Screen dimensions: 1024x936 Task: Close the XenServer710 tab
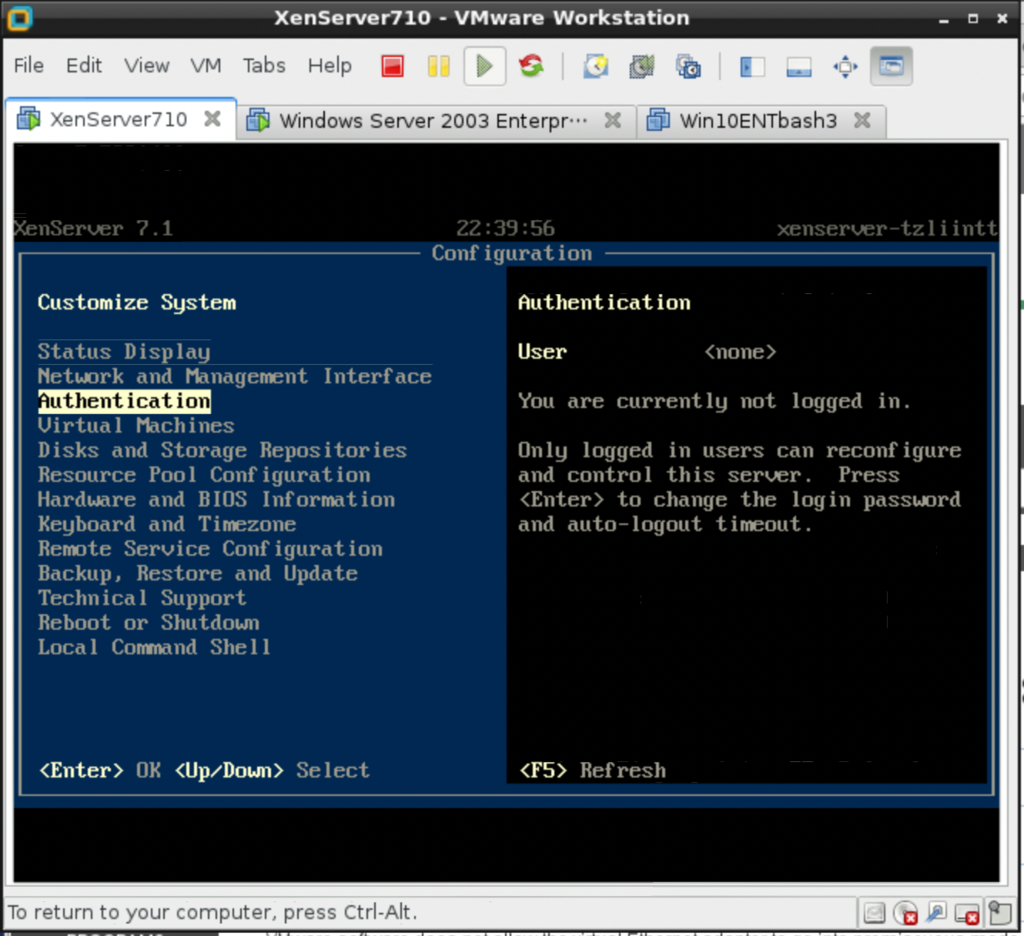pos(212,119)
